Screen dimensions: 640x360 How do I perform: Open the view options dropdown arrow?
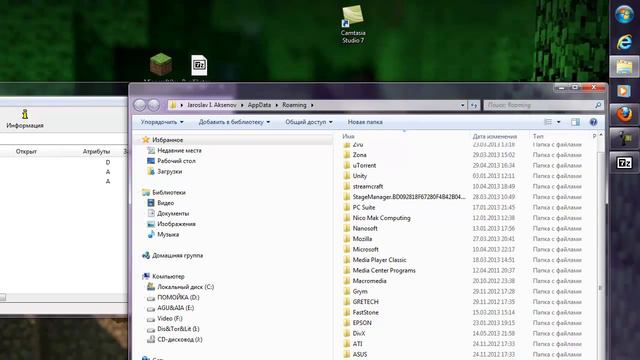pos(558,122)
